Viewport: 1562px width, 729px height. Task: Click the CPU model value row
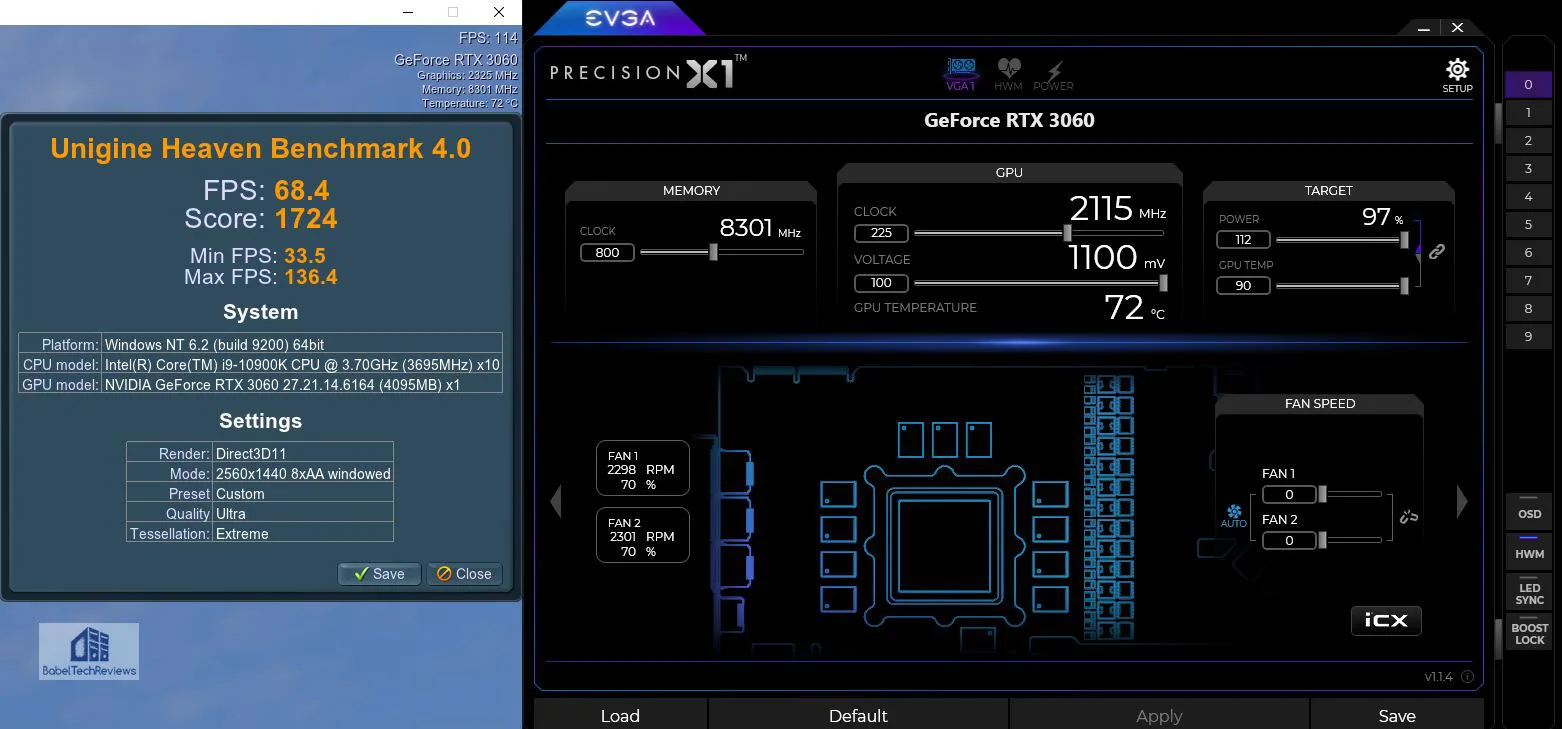[302, 364]
